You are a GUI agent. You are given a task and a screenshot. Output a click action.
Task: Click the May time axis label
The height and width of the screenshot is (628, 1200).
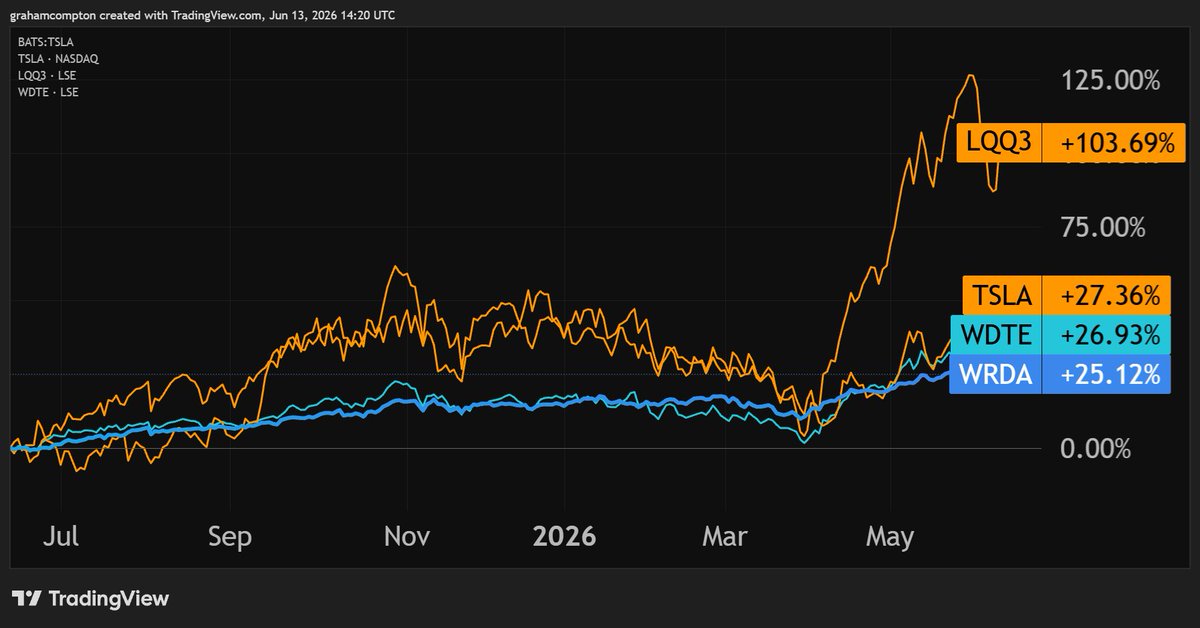(890, 537)
